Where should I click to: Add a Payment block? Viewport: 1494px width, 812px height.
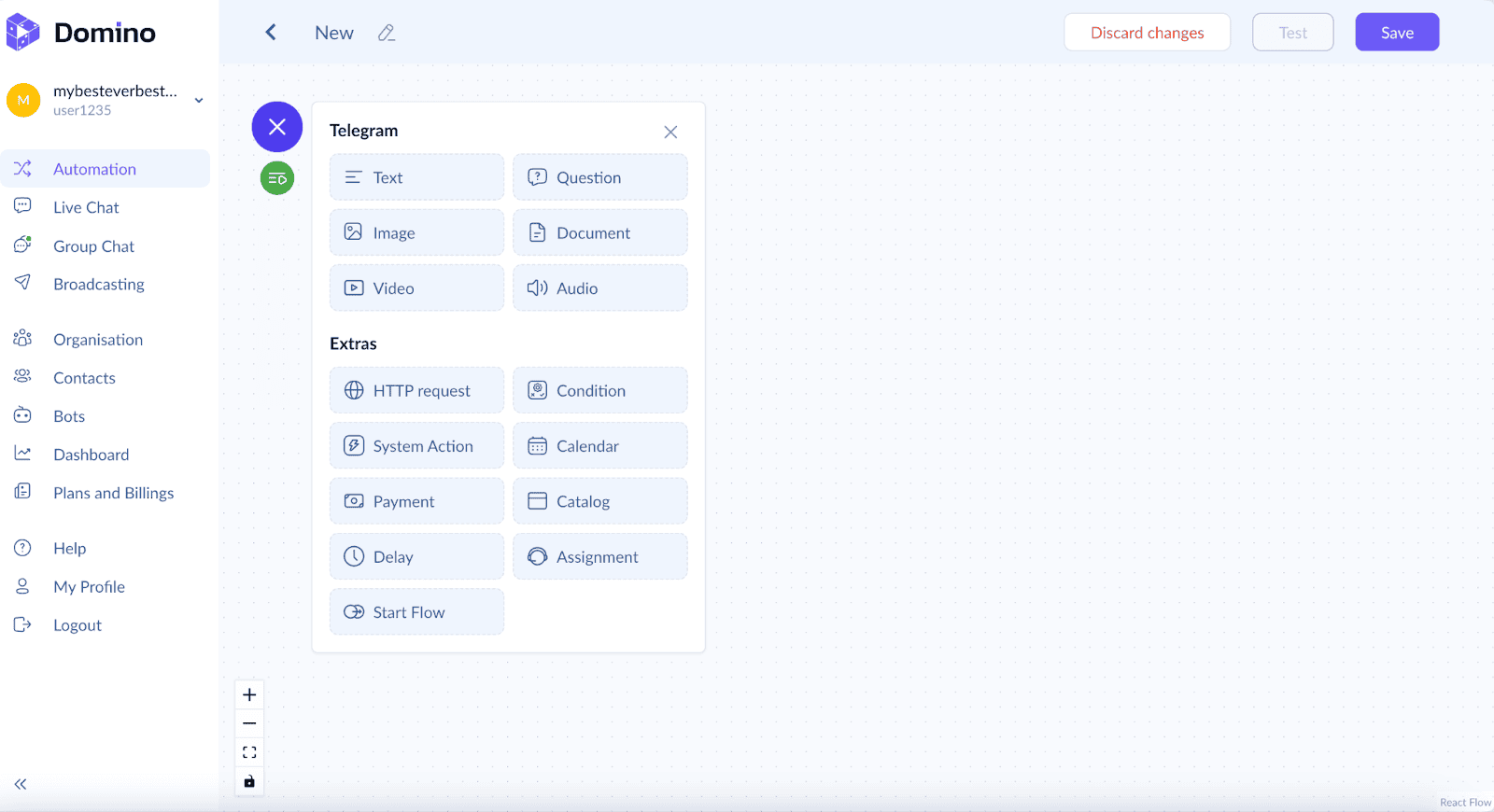coord(416,501)
